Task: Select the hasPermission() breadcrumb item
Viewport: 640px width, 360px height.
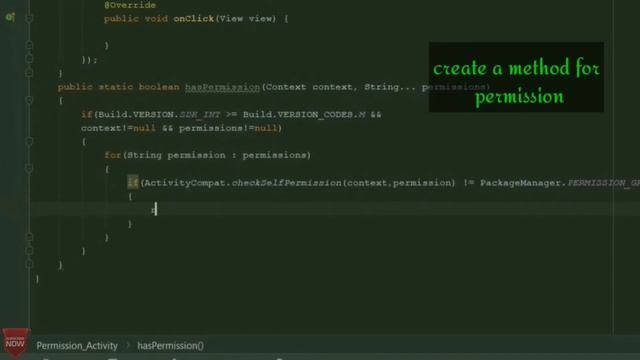Action: pos(170,346)
